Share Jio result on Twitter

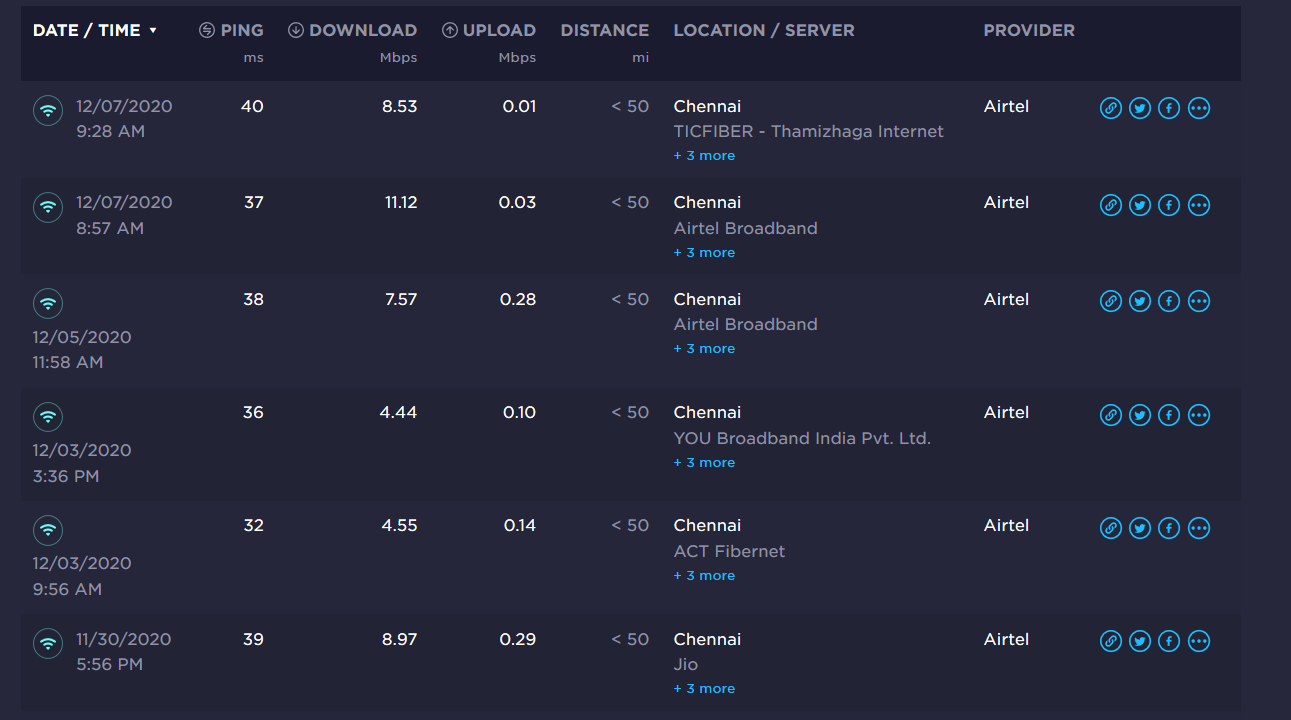(x=1139, y=641)
